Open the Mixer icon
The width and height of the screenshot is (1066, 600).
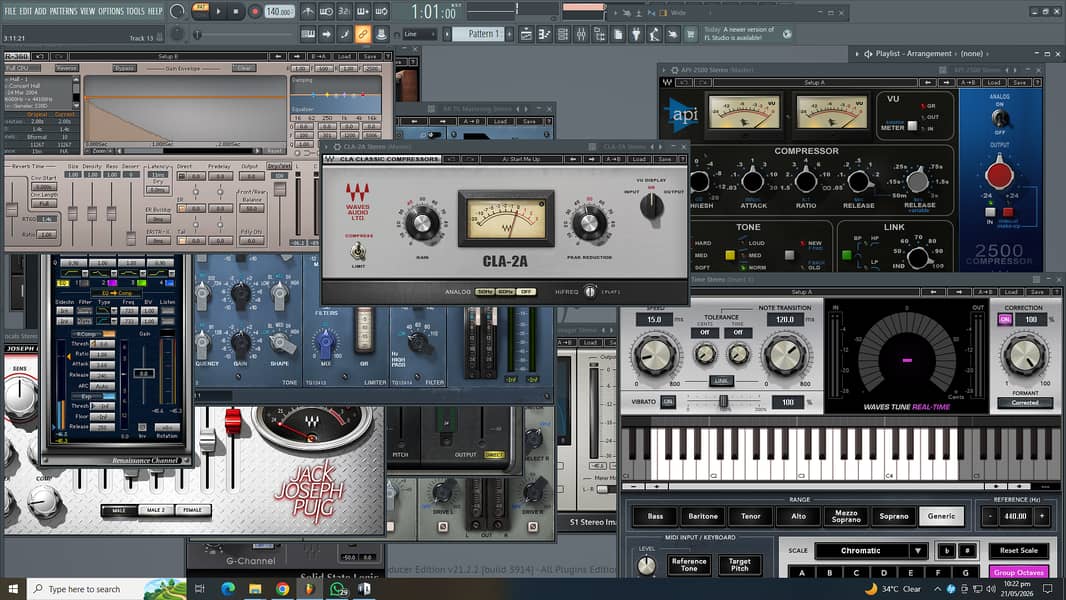pos(581,34)
